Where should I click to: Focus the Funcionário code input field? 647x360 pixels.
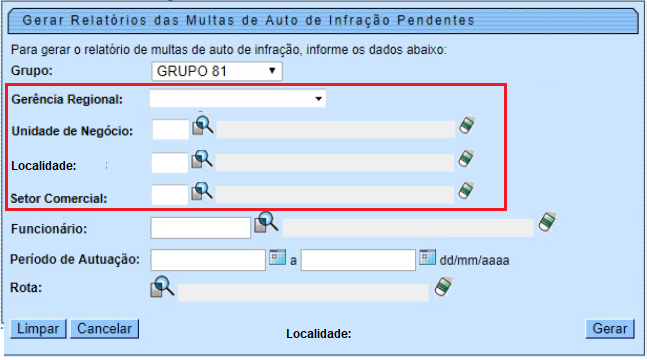(x=201, y=228)
